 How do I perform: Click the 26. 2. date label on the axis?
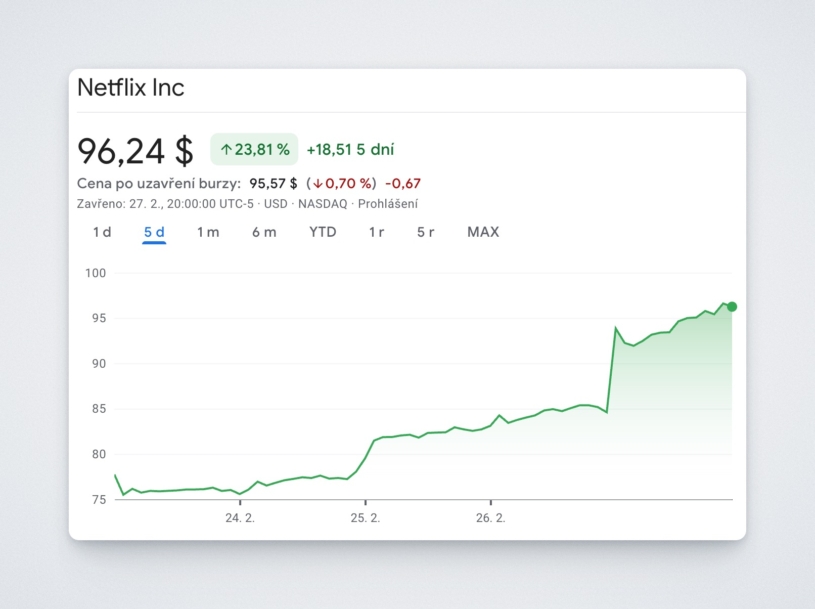490,517
